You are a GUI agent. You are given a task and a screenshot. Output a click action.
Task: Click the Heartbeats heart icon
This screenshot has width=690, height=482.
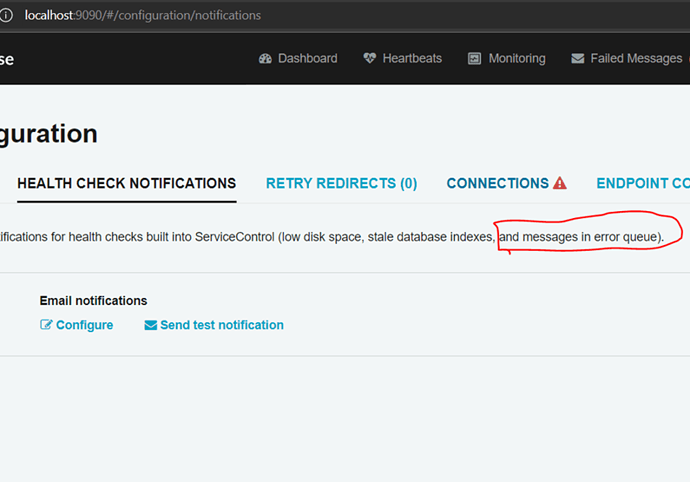click(x=369, y=58)
